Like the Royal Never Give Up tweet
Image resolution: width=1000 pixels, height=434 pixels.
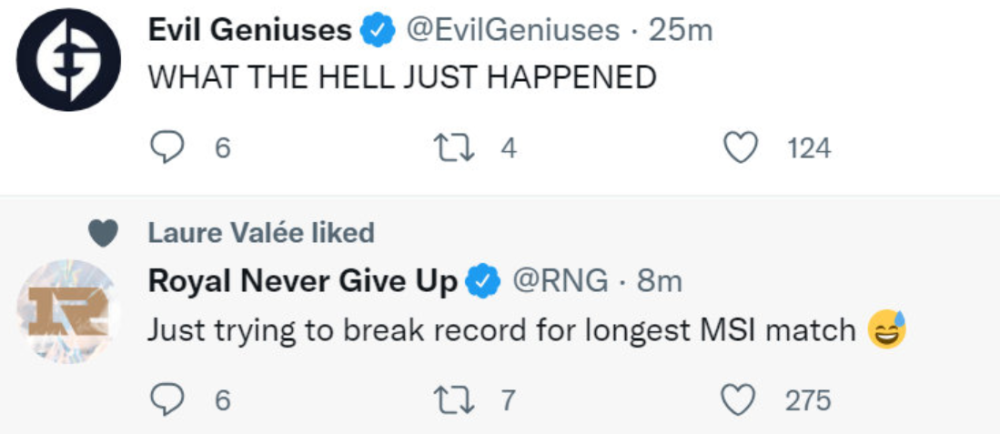tap(740, 401)
